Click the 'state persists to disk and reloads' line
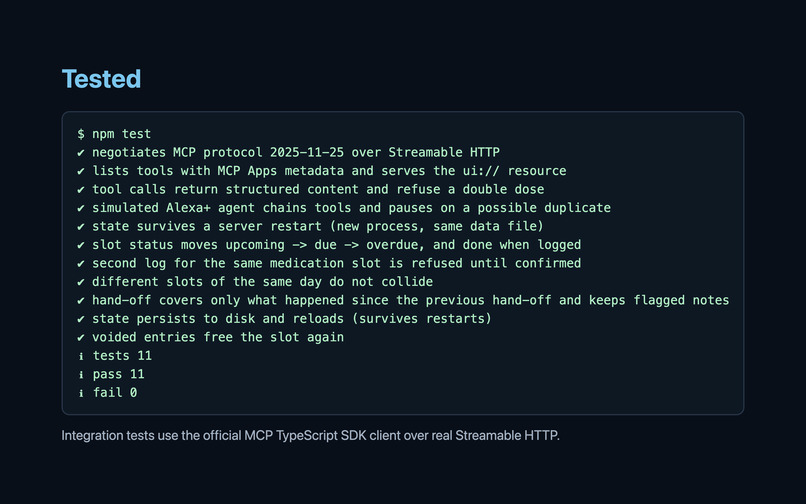The image size is (806, 504). click(284, 319)
